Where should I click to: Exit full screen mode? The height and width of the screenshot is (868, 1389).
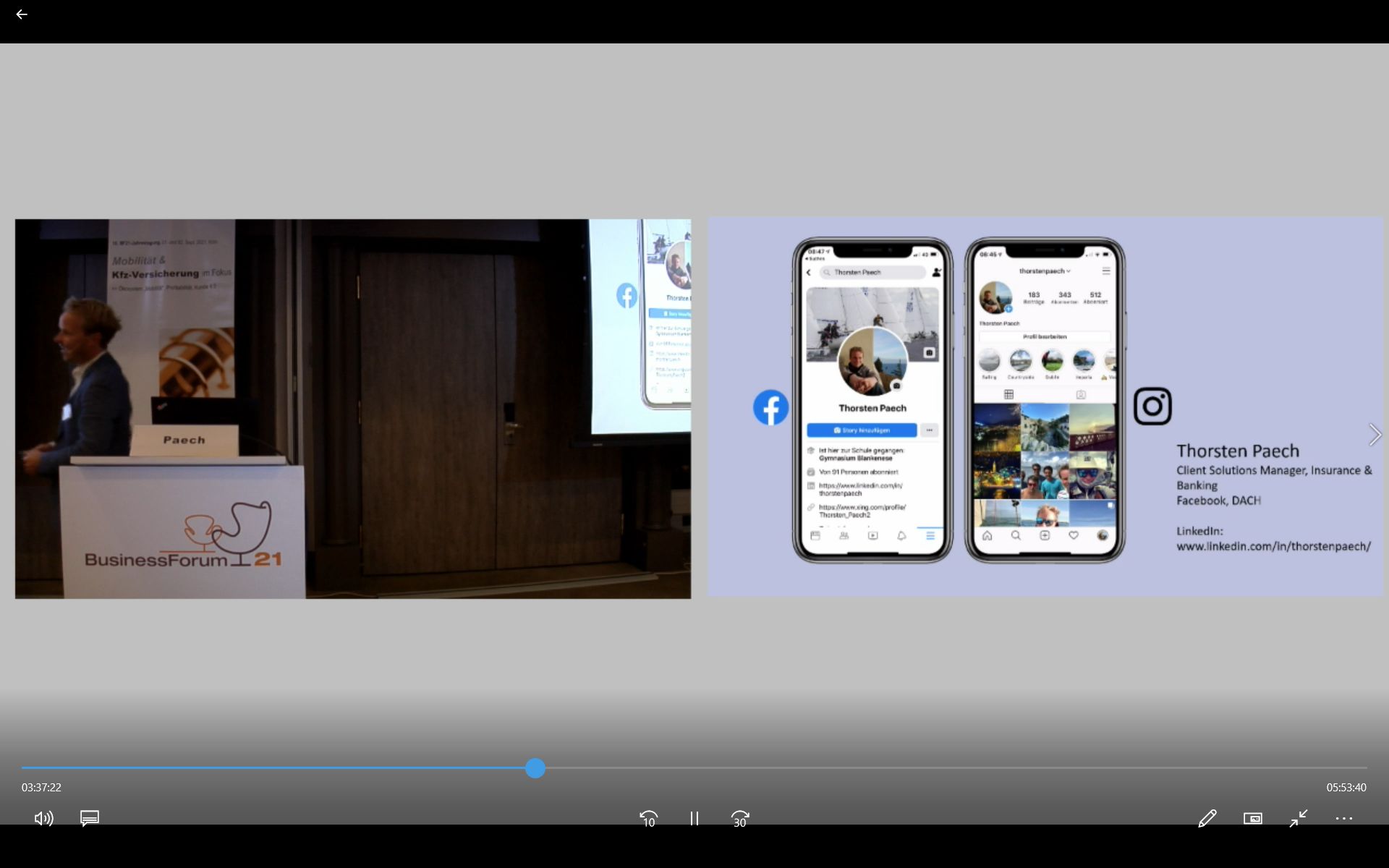pyautogui.click(x=1299, y=818)
